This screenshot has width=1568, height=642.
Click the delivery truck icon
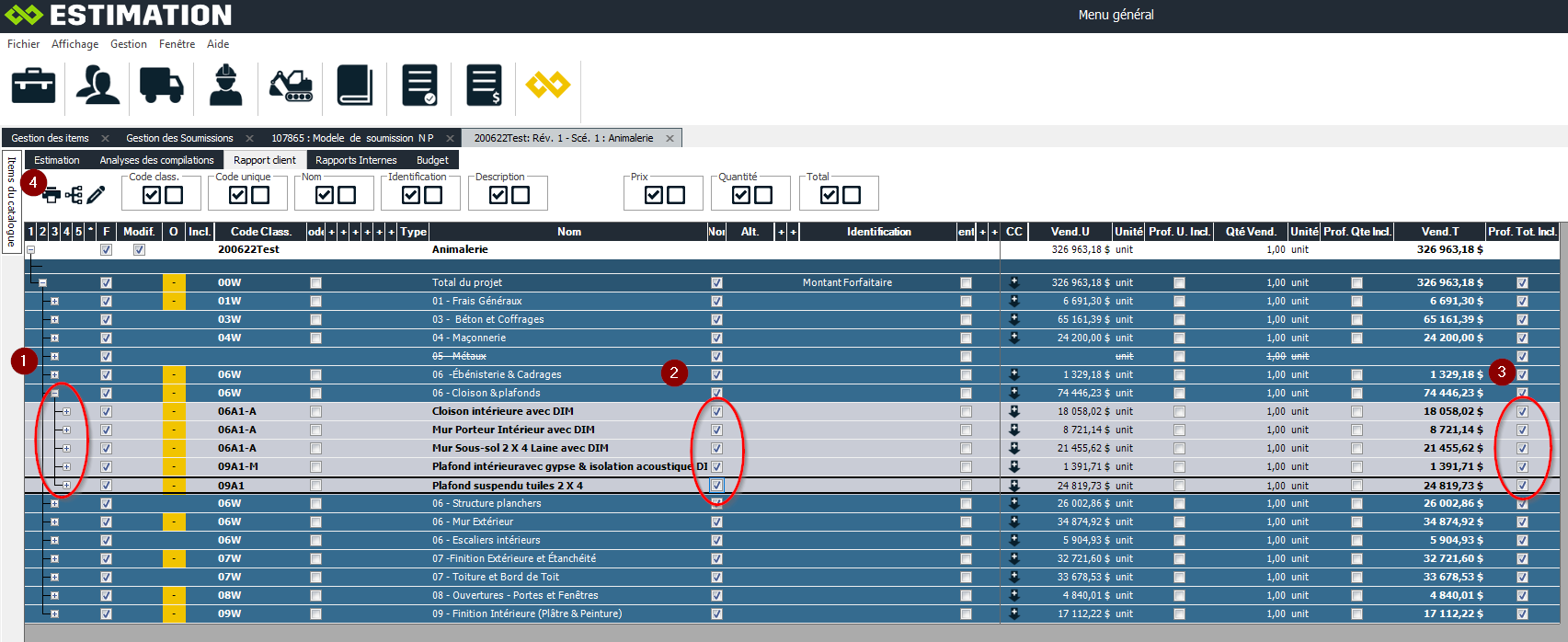(x=161, y=86)
